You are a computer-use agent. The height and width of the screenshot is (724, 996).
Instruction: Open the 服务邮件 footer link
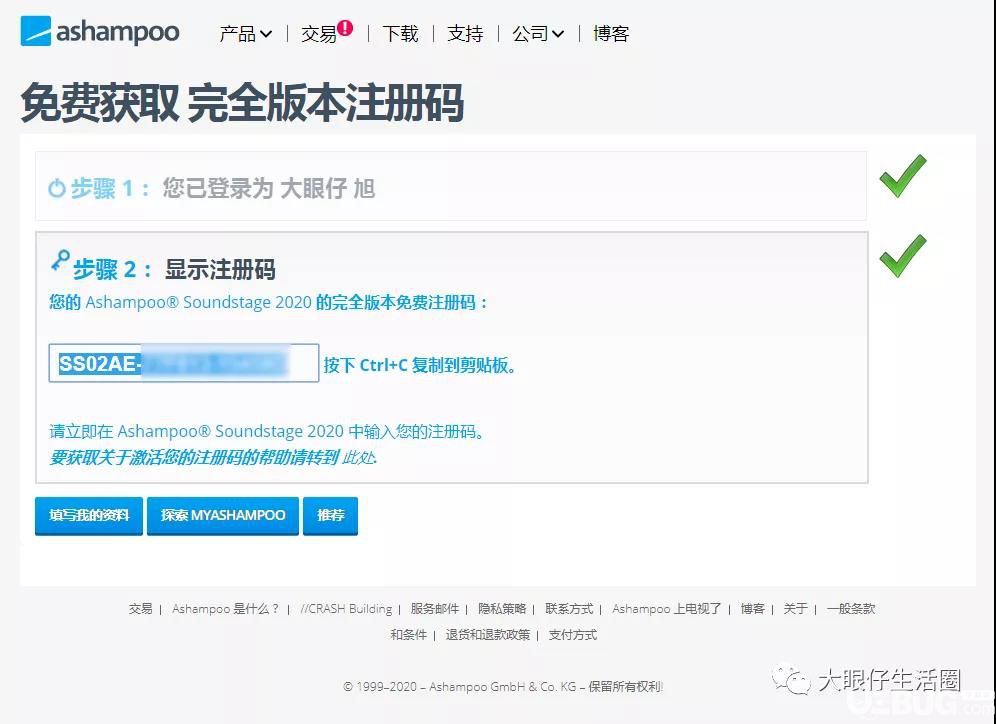coord(434,608)
